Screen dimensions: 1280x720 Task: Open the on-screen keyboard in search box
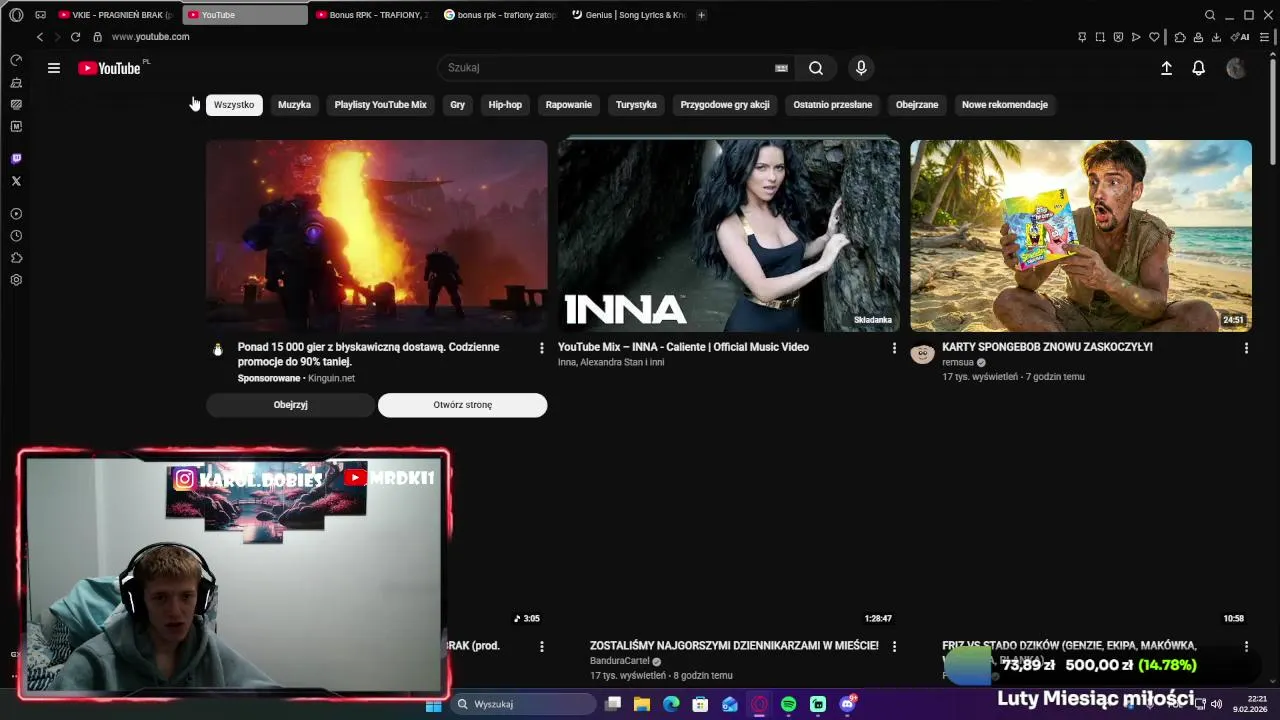coord(781,68)
